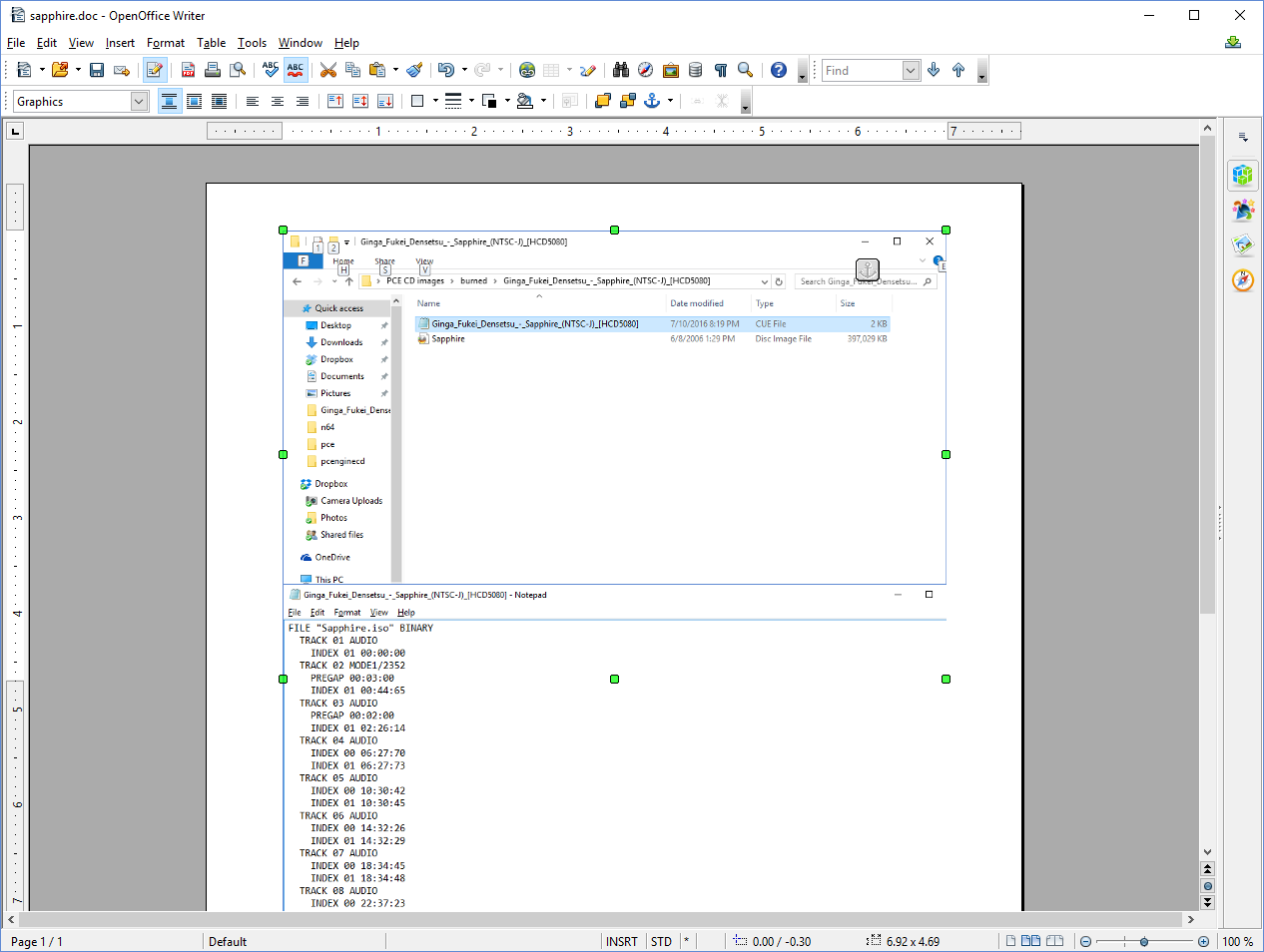Open the Properties deck in the sidebar
1264x952 pixels.
1243,176
